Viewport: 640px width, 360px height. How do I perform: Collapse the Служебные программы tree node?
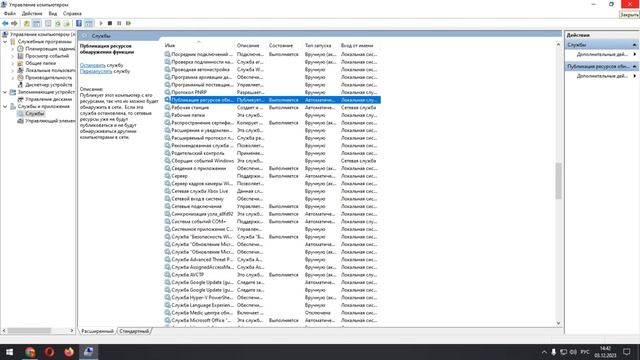click(x=5, y=42)
